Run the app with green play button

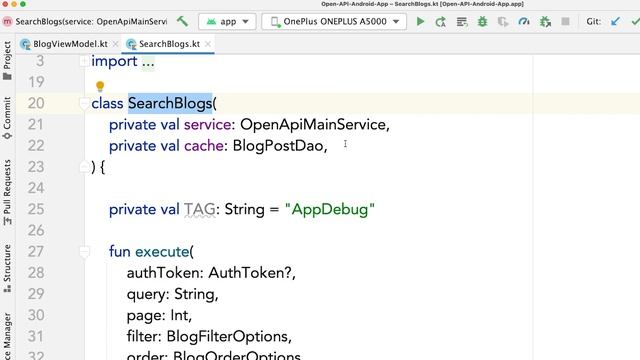click(420, 22)
